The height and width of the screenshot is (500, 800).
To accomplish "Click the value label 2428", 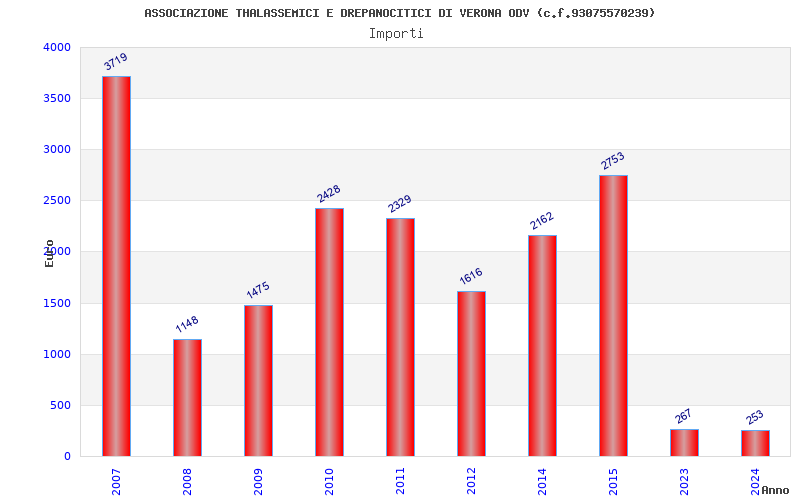I will (329, 193).
